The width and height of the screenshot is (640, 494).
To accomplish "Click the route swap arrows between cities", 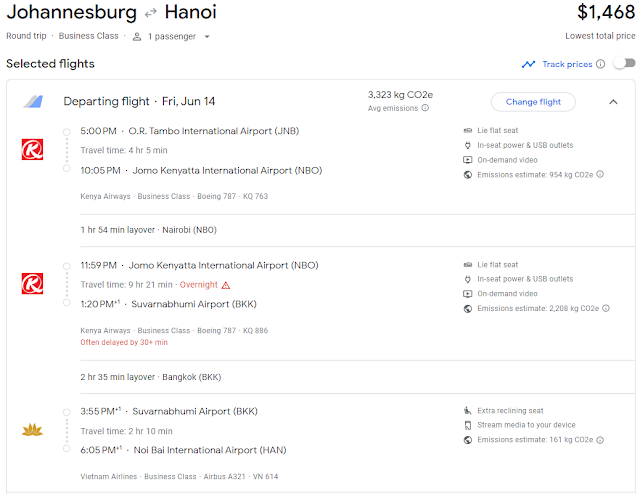I will coord(152,13).
